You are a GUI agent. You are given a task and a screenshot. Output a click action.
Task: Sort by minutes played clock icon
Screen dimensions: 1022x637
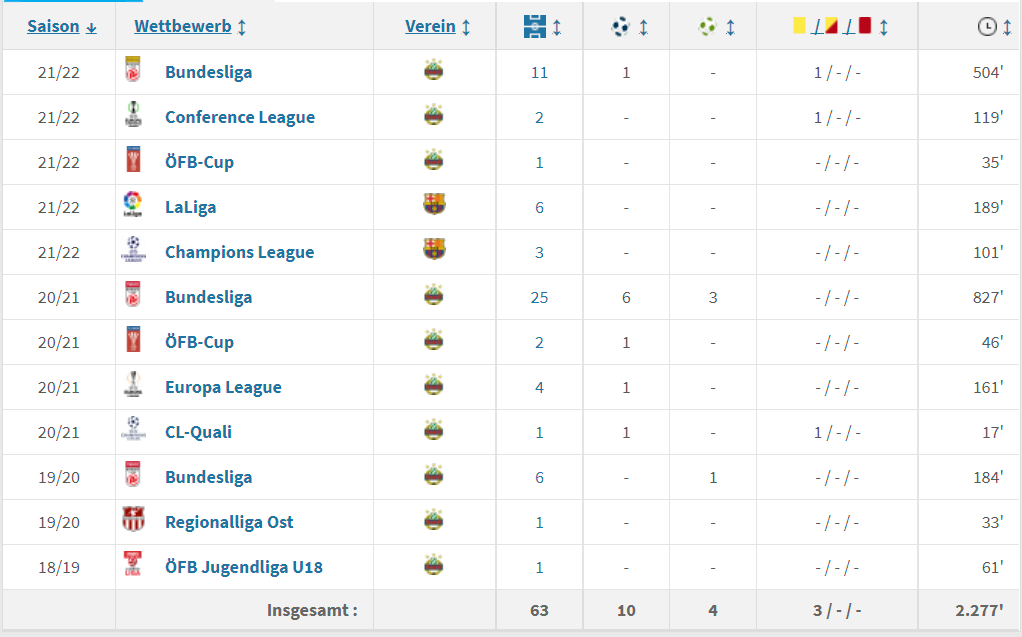pos(987,27)
